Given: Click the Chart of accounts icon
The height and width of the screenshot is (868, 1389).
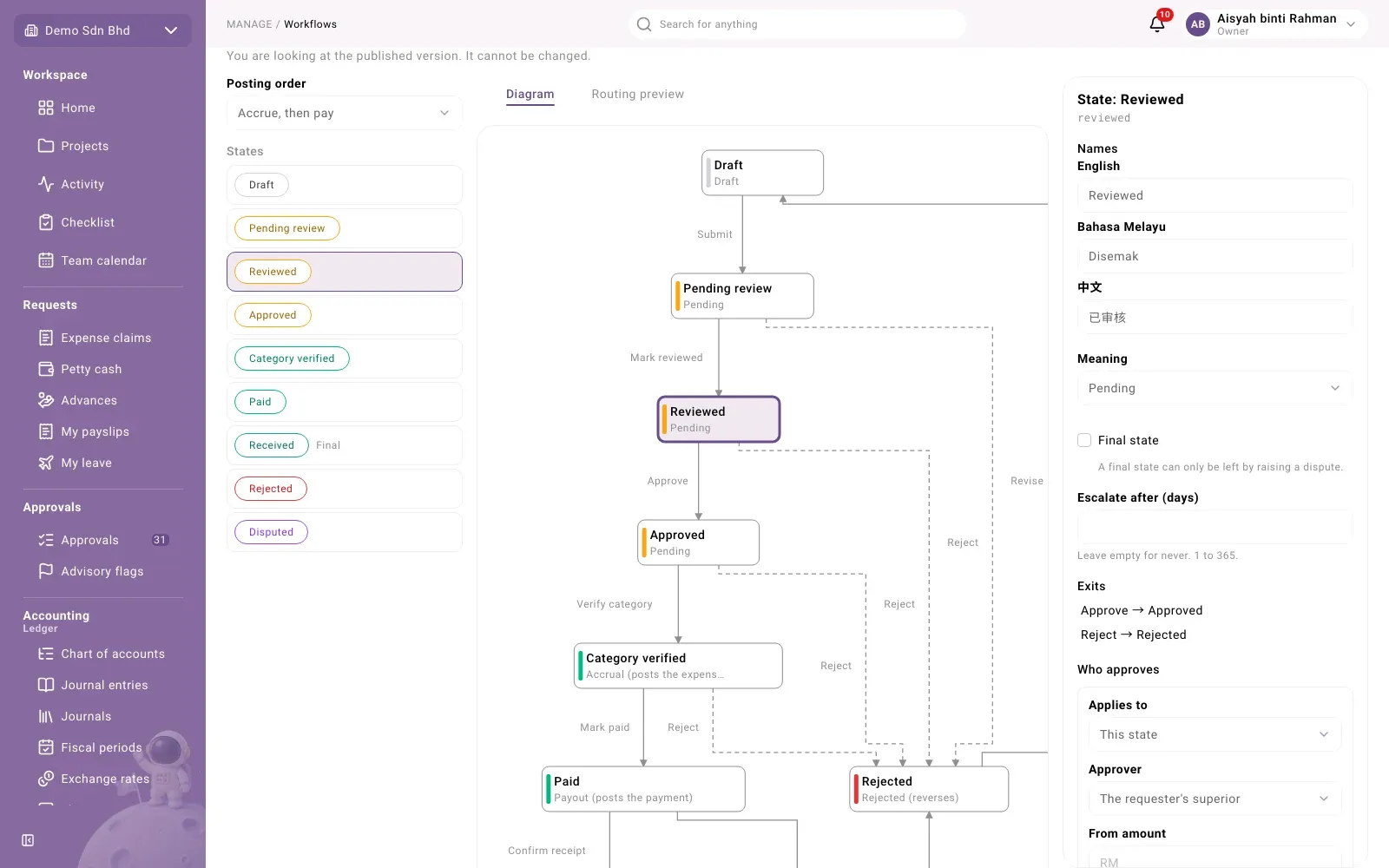Looking at the screenshot, I should (46, 654).
